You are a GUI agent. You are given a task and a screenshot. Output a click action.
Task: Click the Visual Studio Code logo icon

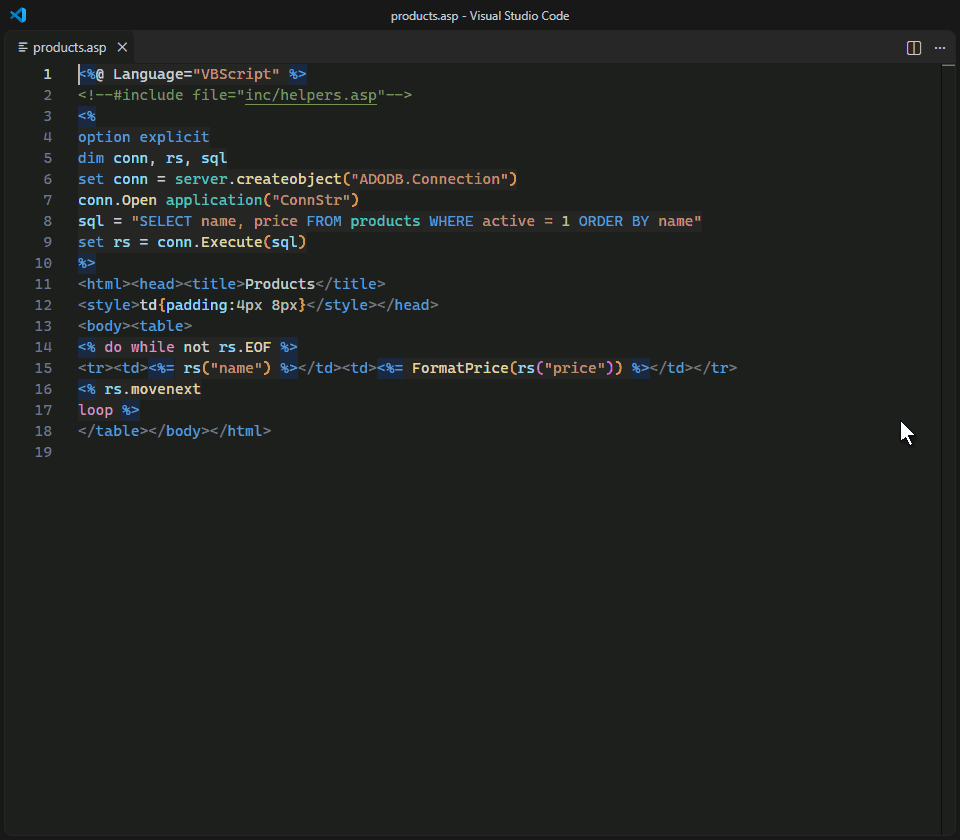(18, 15)
